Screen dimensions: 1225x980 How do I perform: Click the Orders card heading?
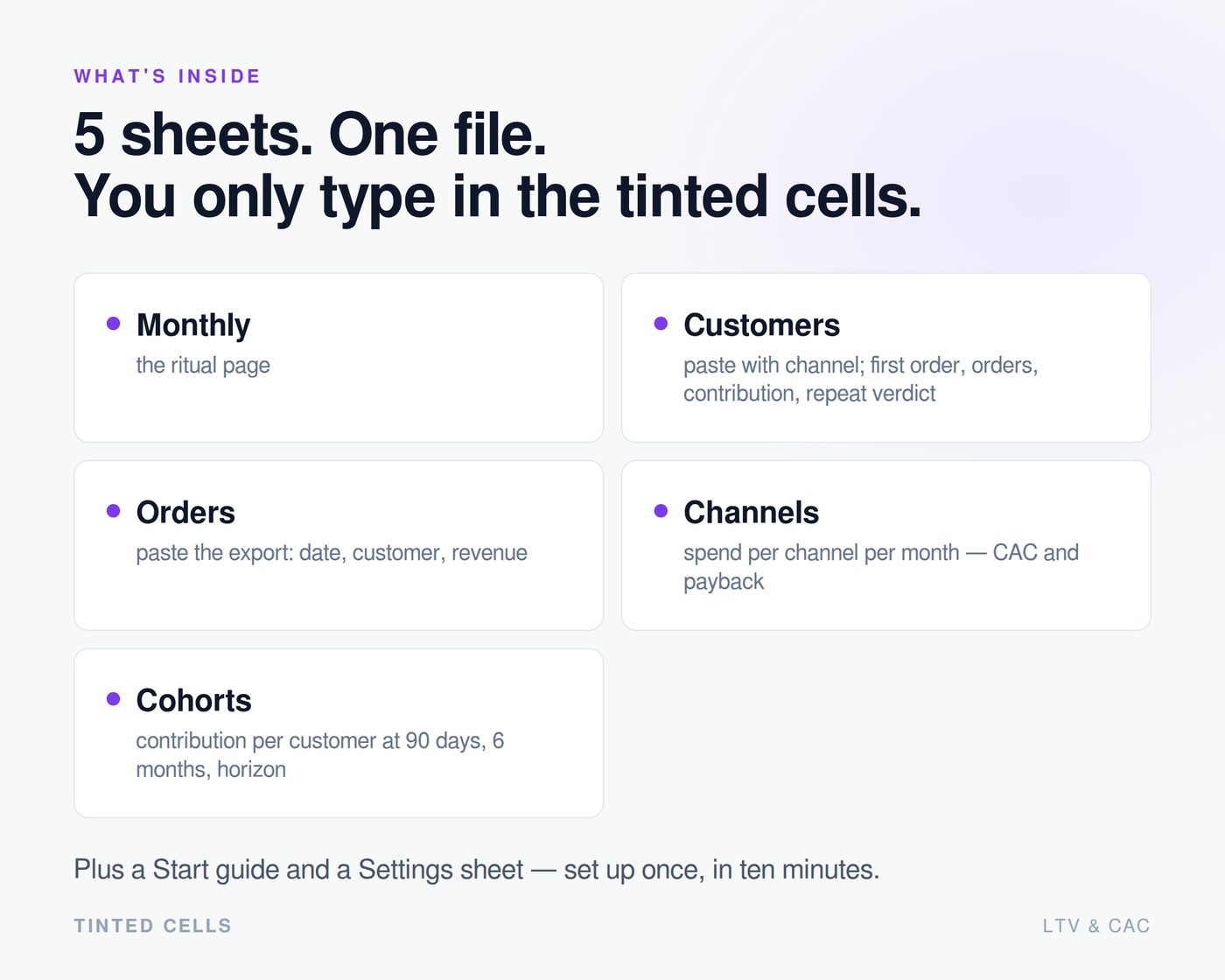point(185,513)
